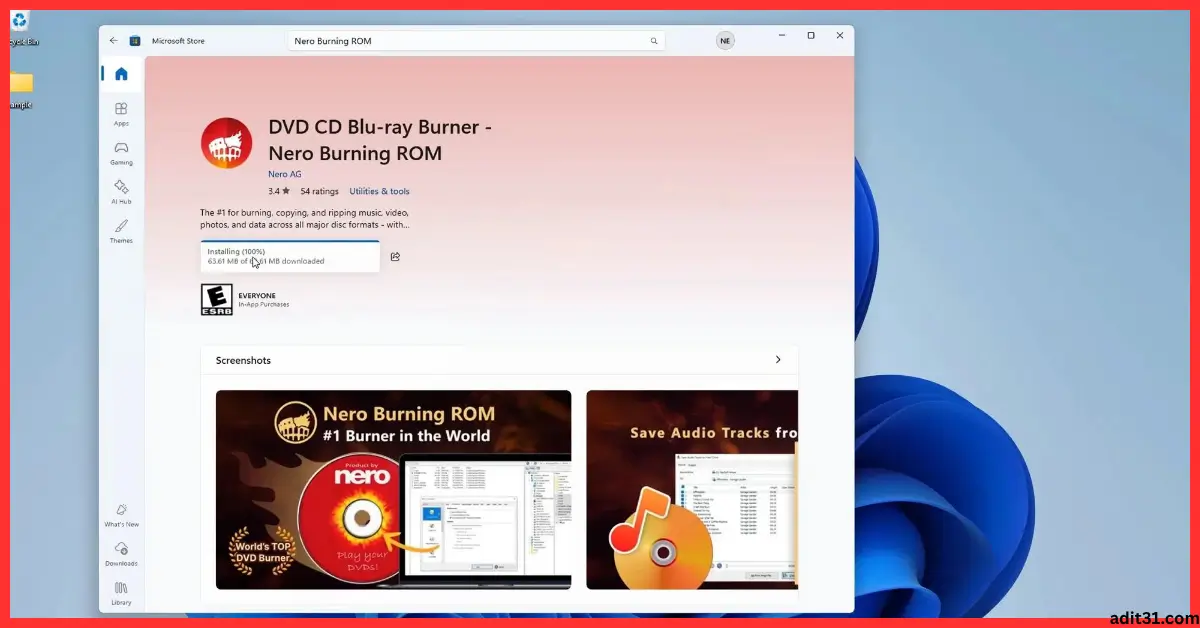Close the Microsoft Store window

pyautogui.click(x=839, y=36)
